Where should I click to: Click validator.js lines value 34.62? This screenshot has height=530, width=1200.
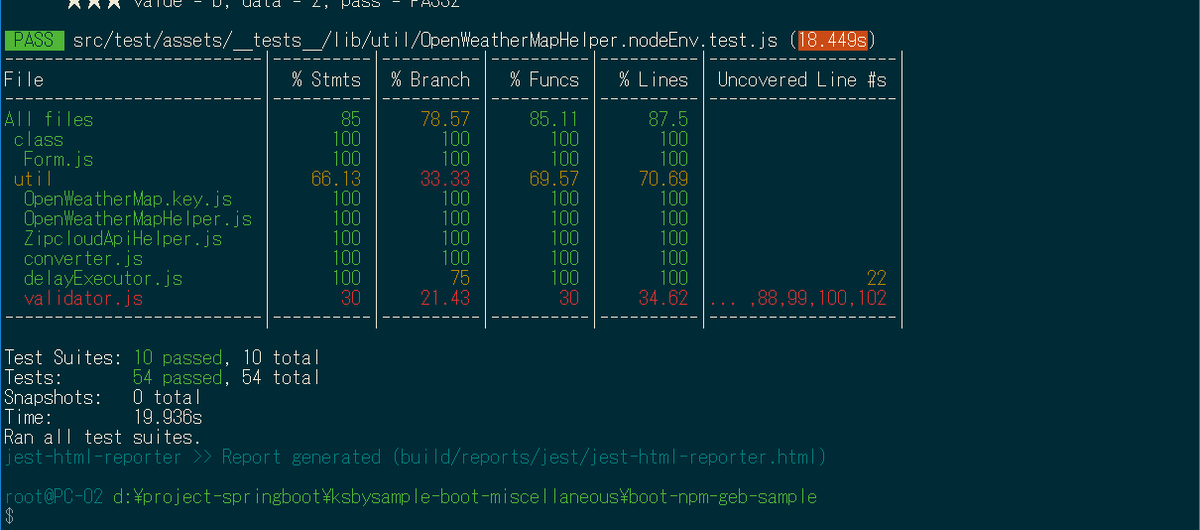[663, 299]
